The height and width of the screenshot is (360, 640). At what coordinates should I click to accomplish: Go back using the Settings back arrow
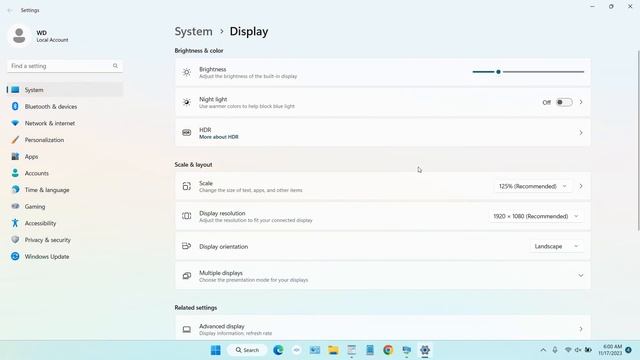(10, 10)
